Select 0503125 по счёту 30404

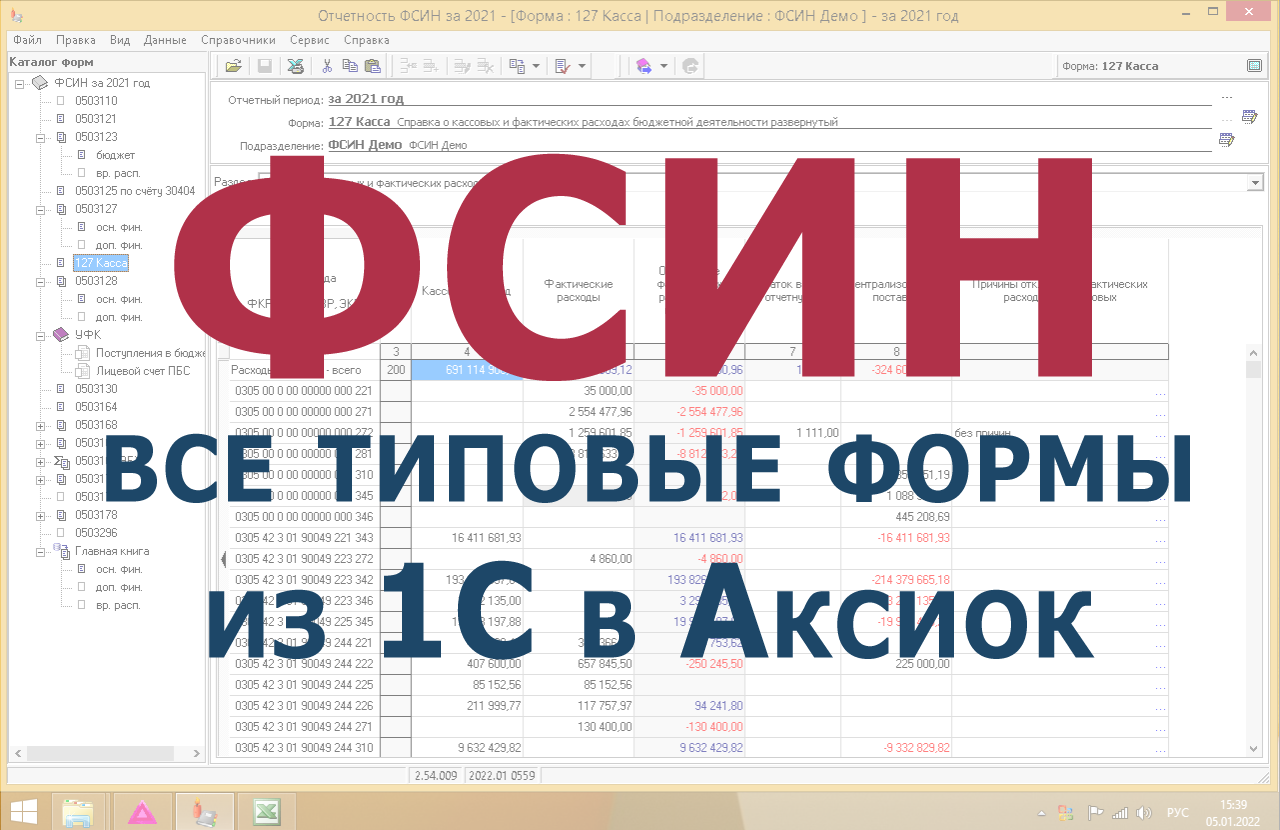(135, 191)
